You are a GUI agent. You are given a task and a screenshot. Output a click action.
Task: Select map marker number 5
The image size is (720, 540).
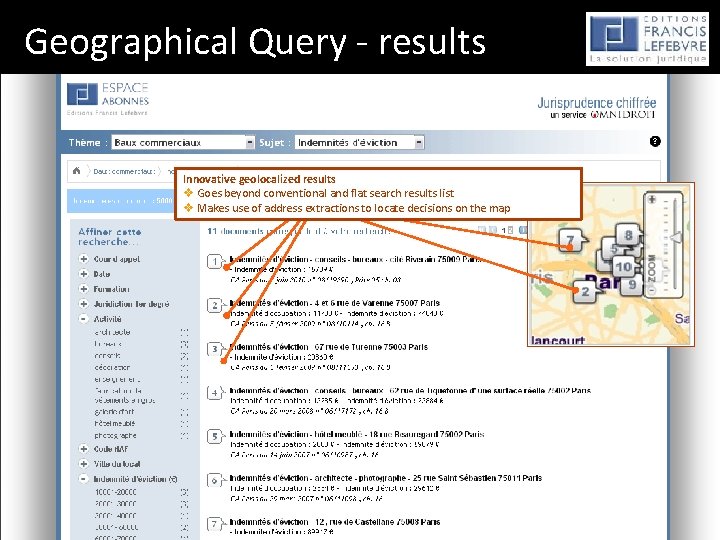click(613, 249)
